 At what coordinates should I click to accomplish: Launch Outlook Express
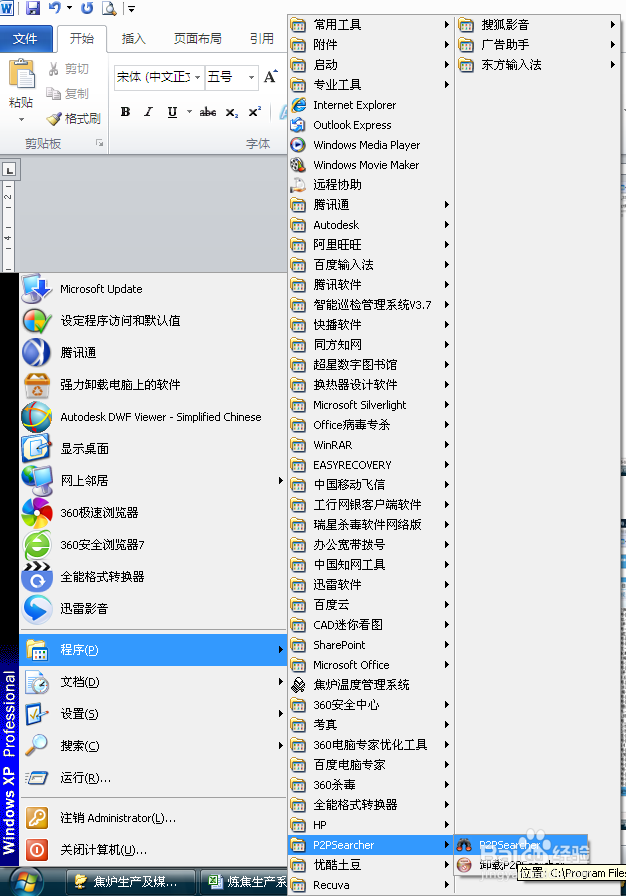tap(371, 125)
